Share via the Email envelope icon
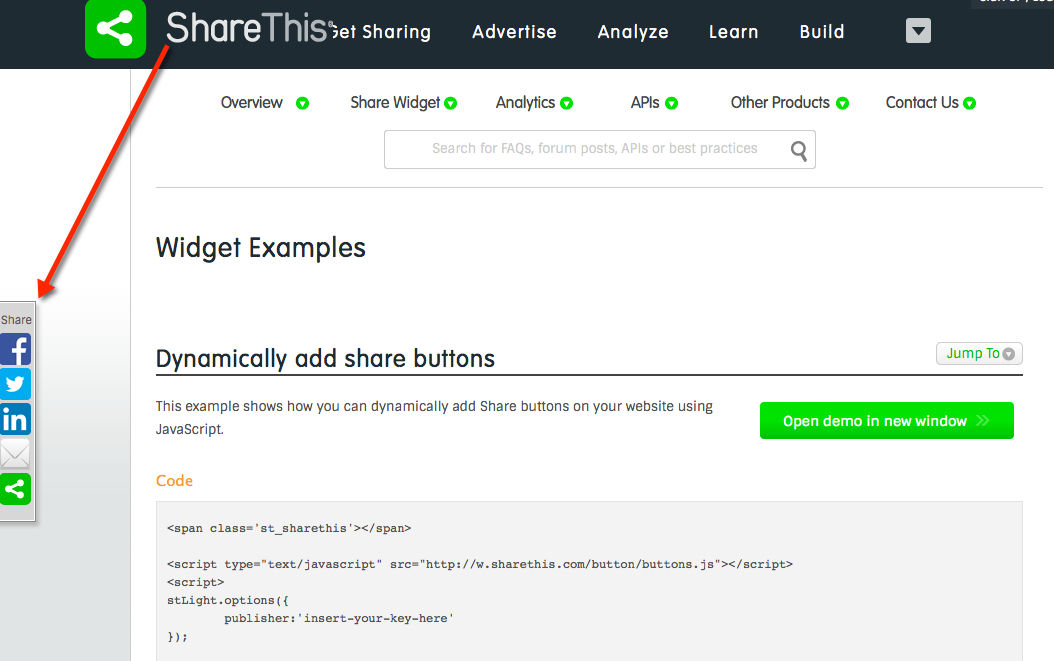The height and width of the screenshot is (661, 1054). [x=15, y=454]
